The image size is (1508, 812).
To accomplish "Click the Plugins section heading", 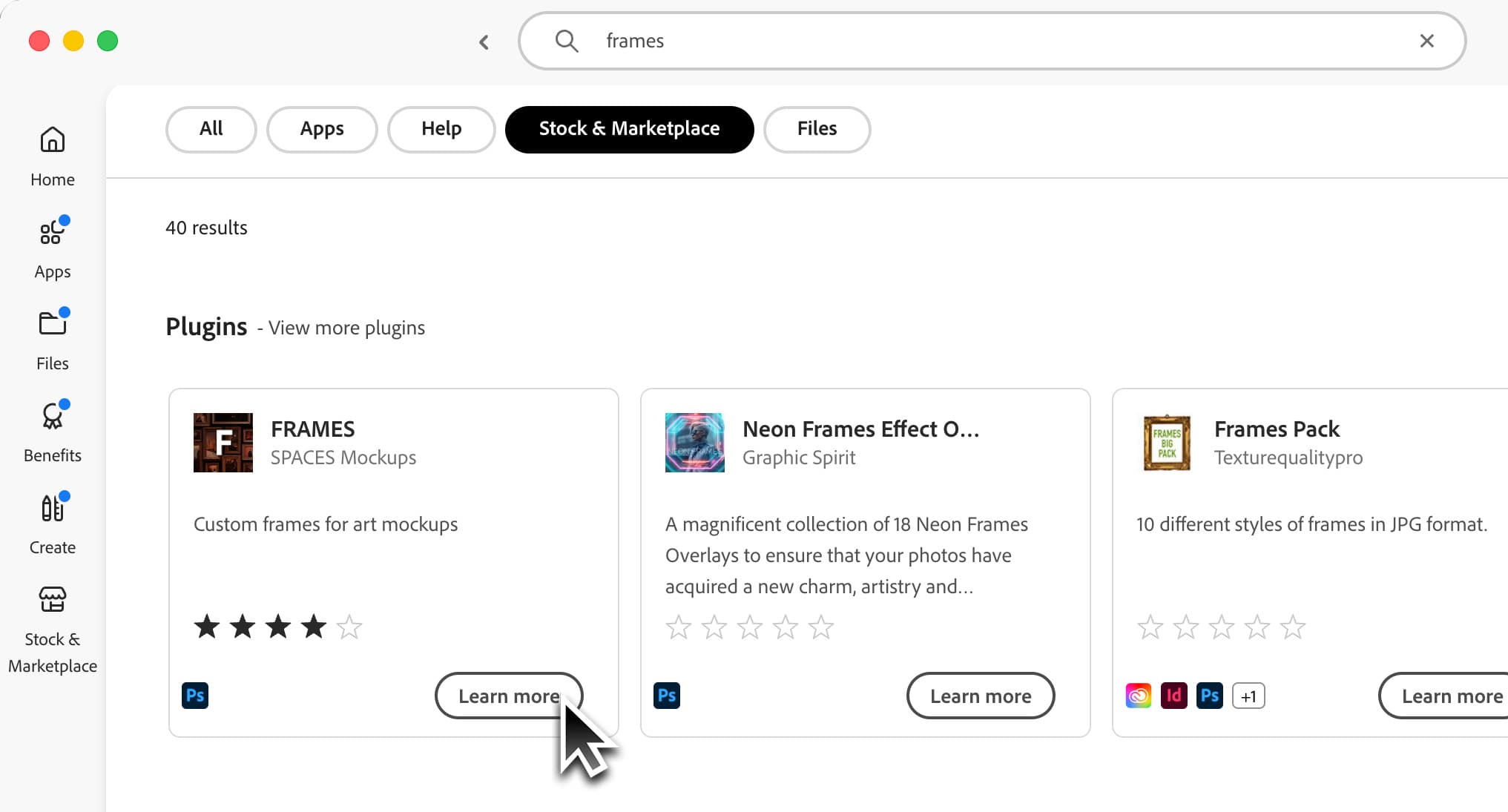I will [x=206, y=326].
